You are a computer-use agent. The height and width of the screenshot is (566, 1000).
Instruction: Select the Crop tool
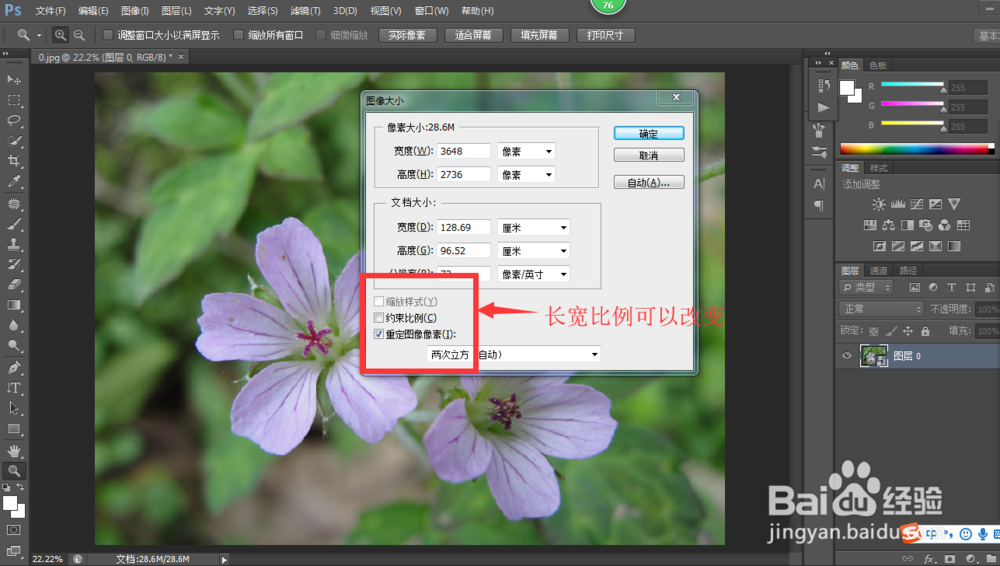[x=14, y=161]
